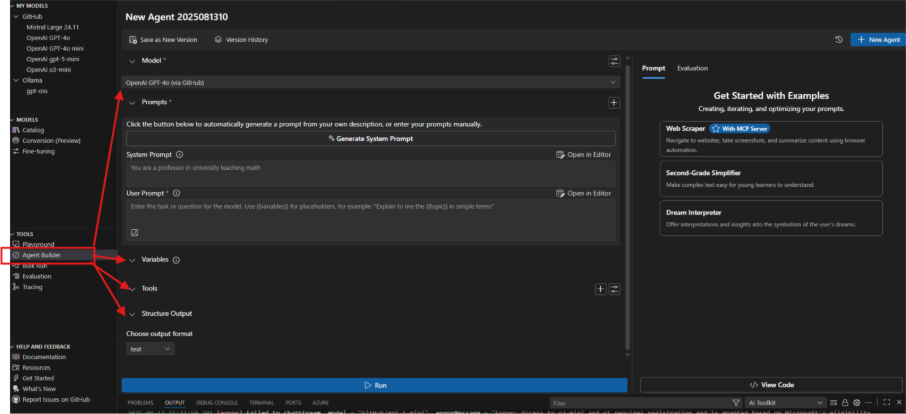906x414 pixels.
Task: Open the output format dropdown showing text
Action: tap(150, 349)
